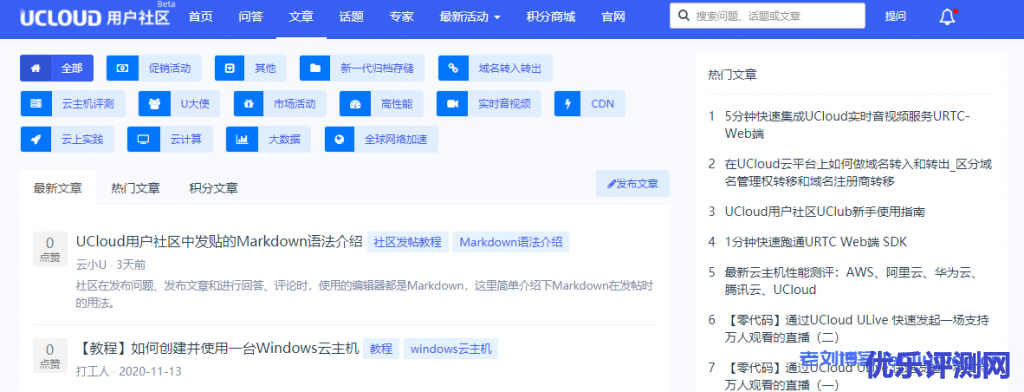Click the UCLOUD 用户社区 logo

click(x=95, y=17)
